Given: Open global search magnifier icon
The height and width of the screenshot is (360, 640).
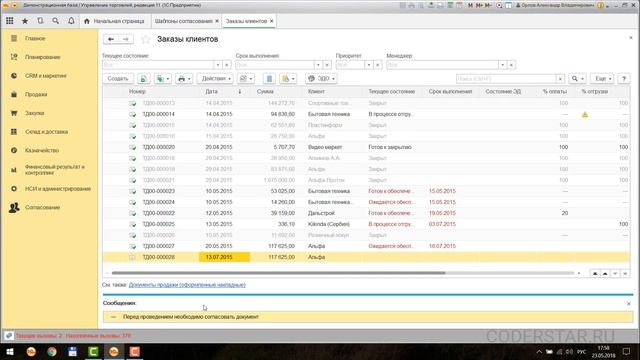Looking at the screenshot, I should tap(56, 21).
